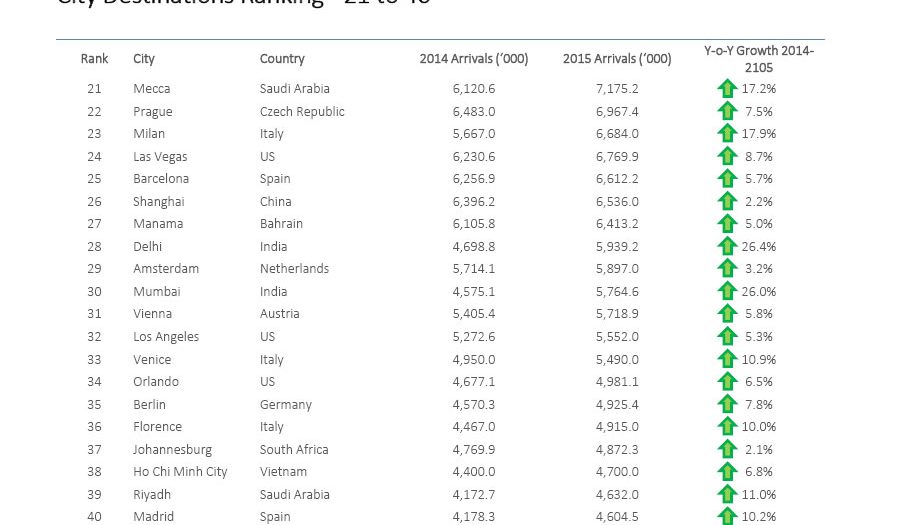Select the Ho Chi Minh City cell
Screen dimensions: 914x525
tap(180, 472)
